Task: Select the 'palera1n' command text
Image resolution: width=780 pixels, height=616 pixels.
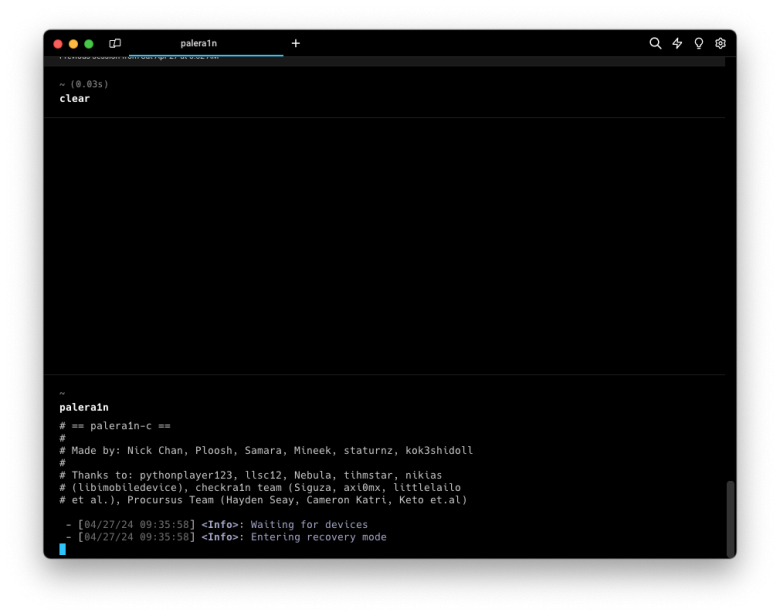Action: point(84,407)
